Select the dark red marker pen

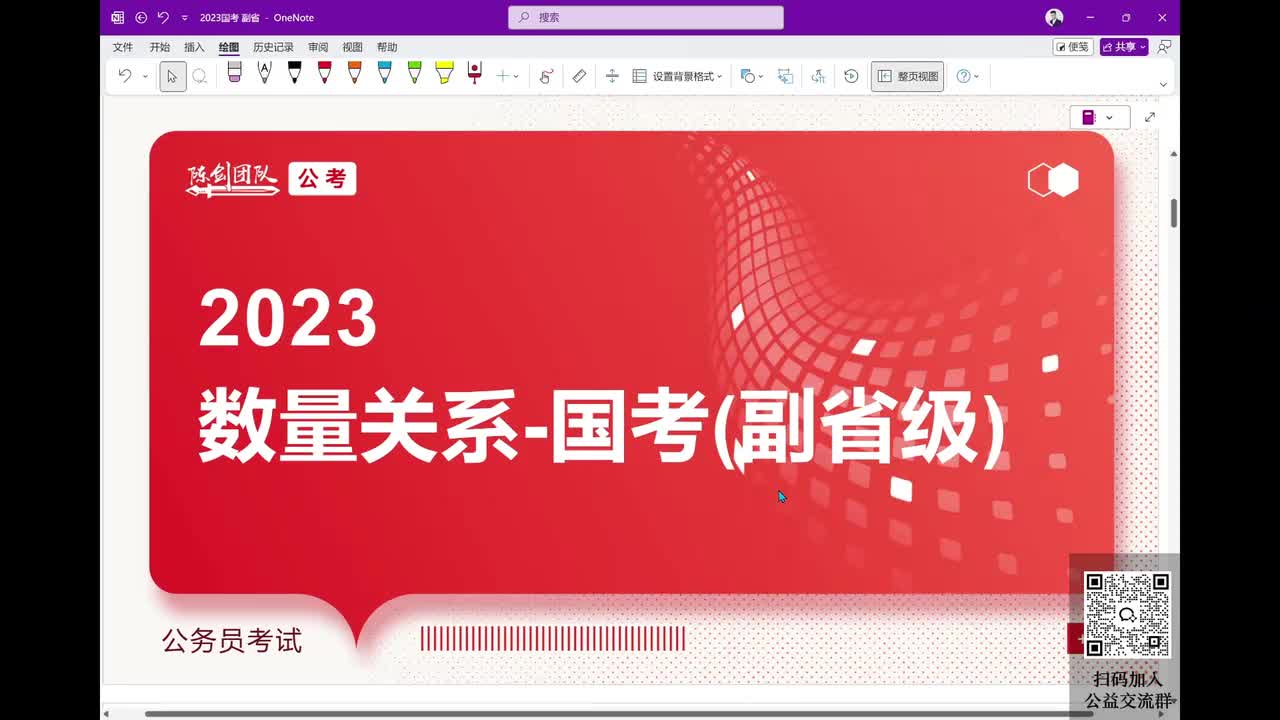click(x=474, y=73)
